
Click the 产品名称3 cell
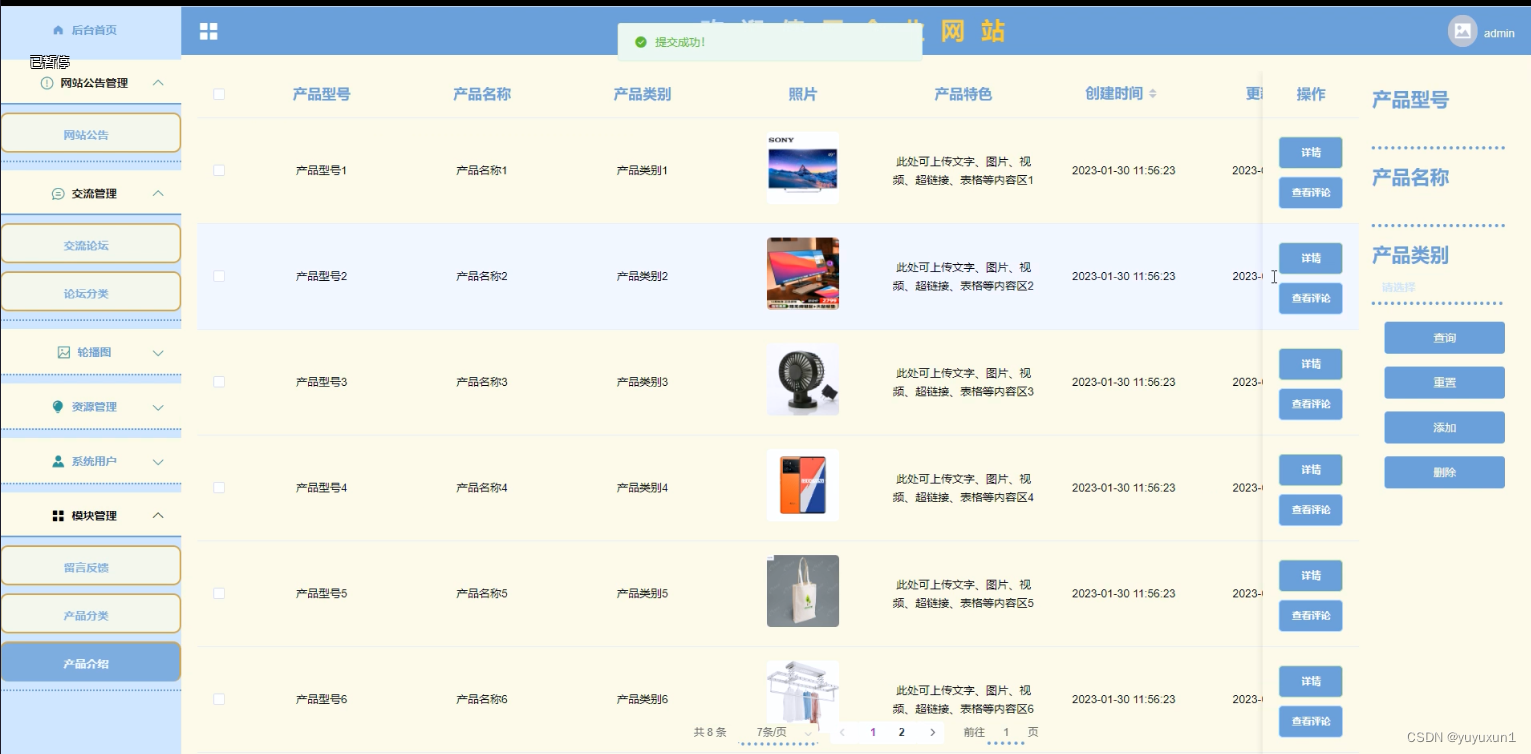[482, 382]
